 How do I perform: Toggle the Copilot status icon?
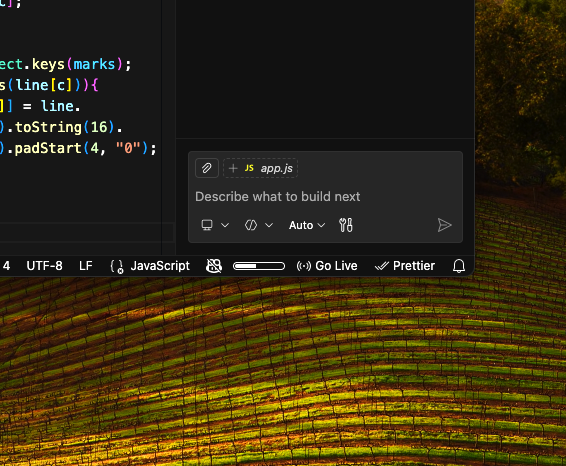(214, 266)
